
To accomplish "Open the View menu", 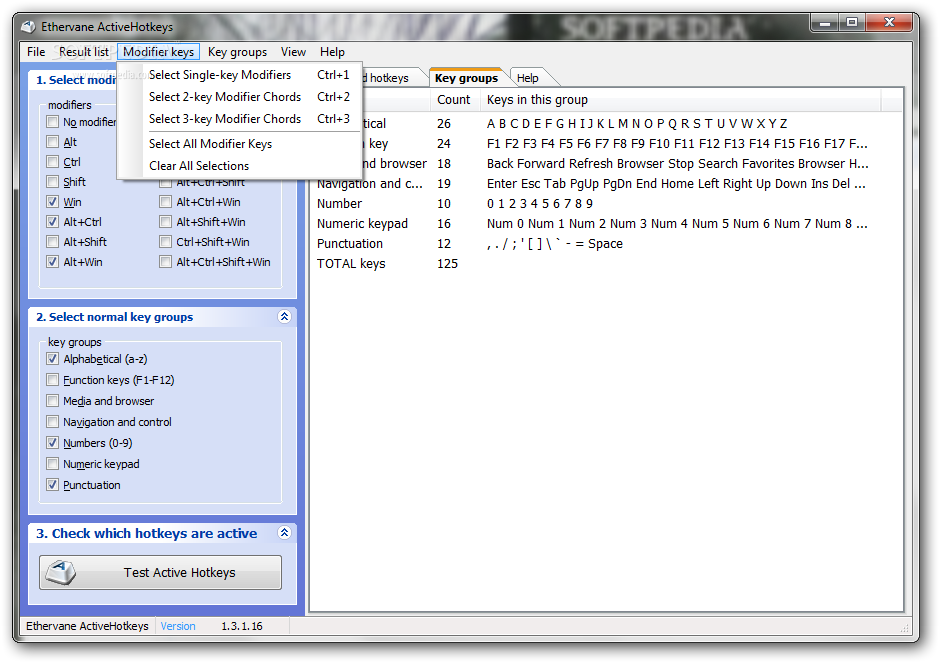I will point(293,52).
